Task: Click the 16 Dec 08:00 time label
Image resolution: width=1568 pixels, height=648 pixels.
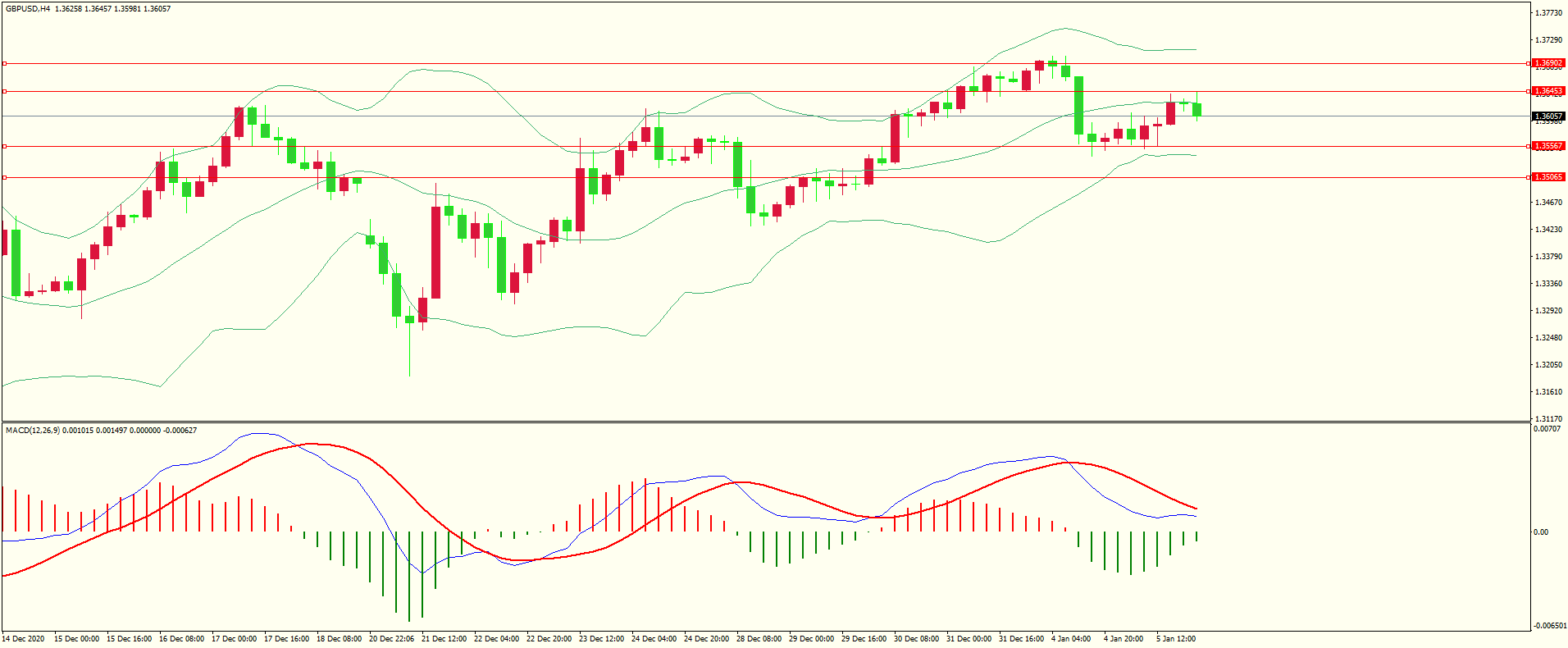Action: (x=181, y=639)
